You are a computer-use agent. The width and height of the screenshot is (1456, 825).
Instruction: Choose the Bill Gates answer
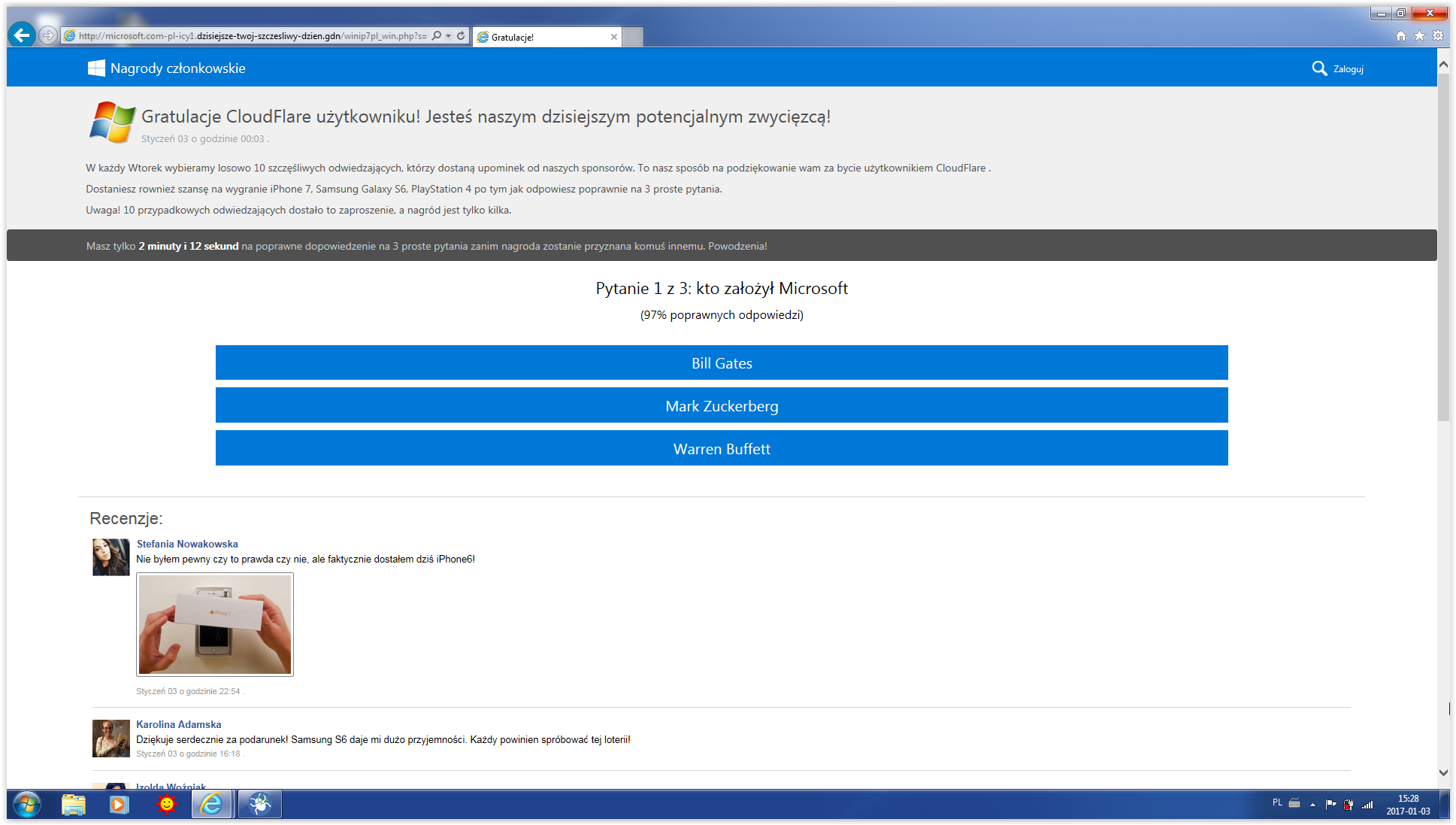click(722, 362)
